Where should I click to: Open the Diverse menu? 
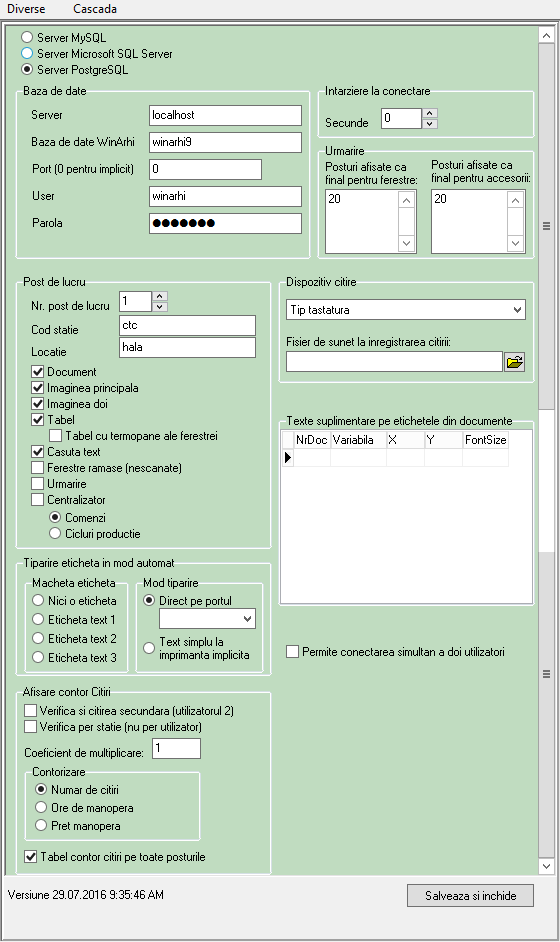(26, 9)
